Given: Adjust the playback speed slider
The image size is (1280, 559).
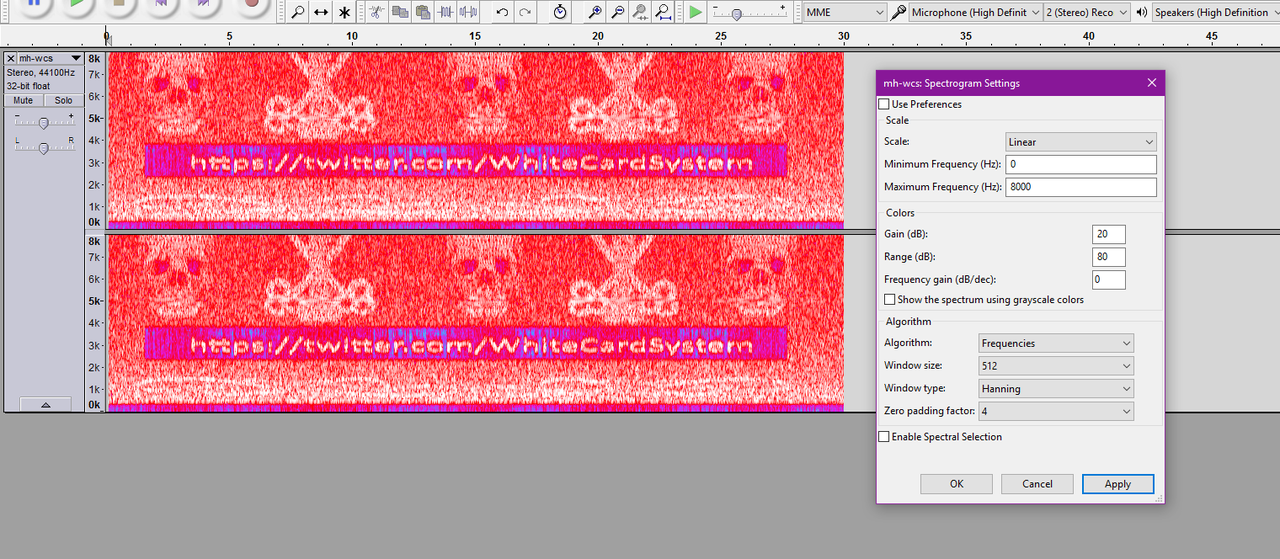Looking at the screenshot, I should tap(737, 14).
